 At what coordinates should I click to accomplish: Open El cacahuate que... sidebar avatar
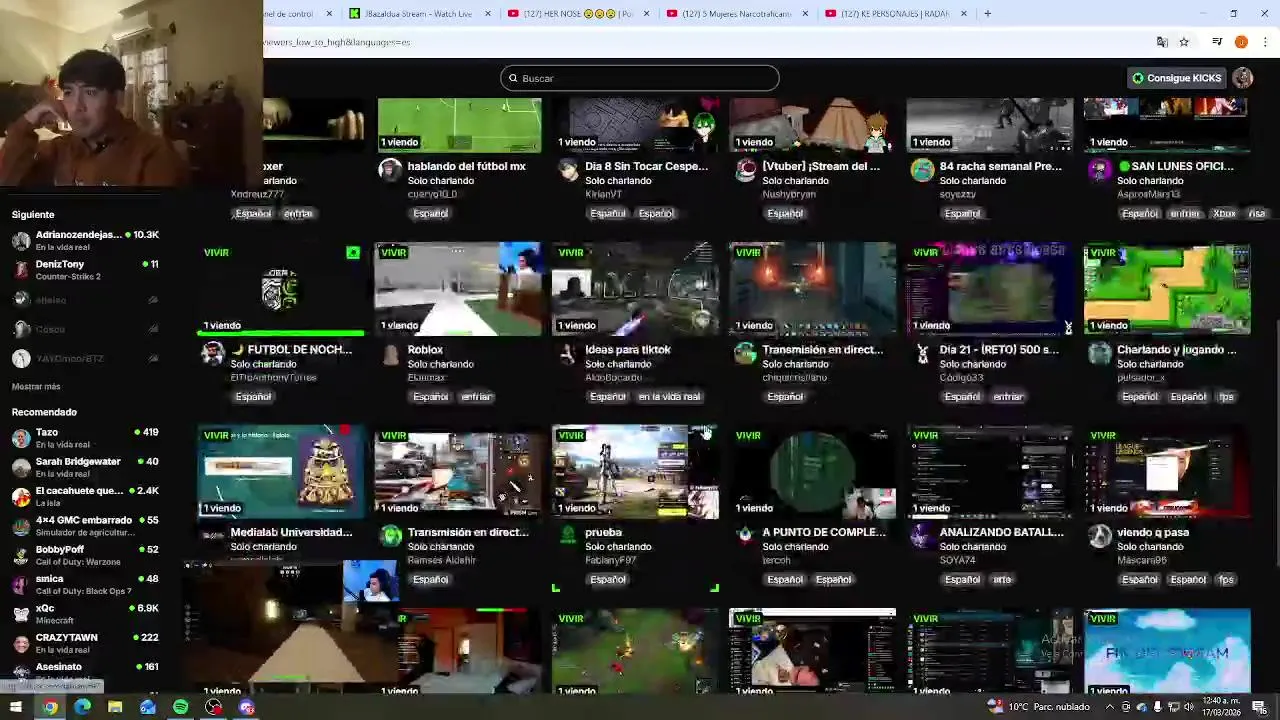[21, 497]
